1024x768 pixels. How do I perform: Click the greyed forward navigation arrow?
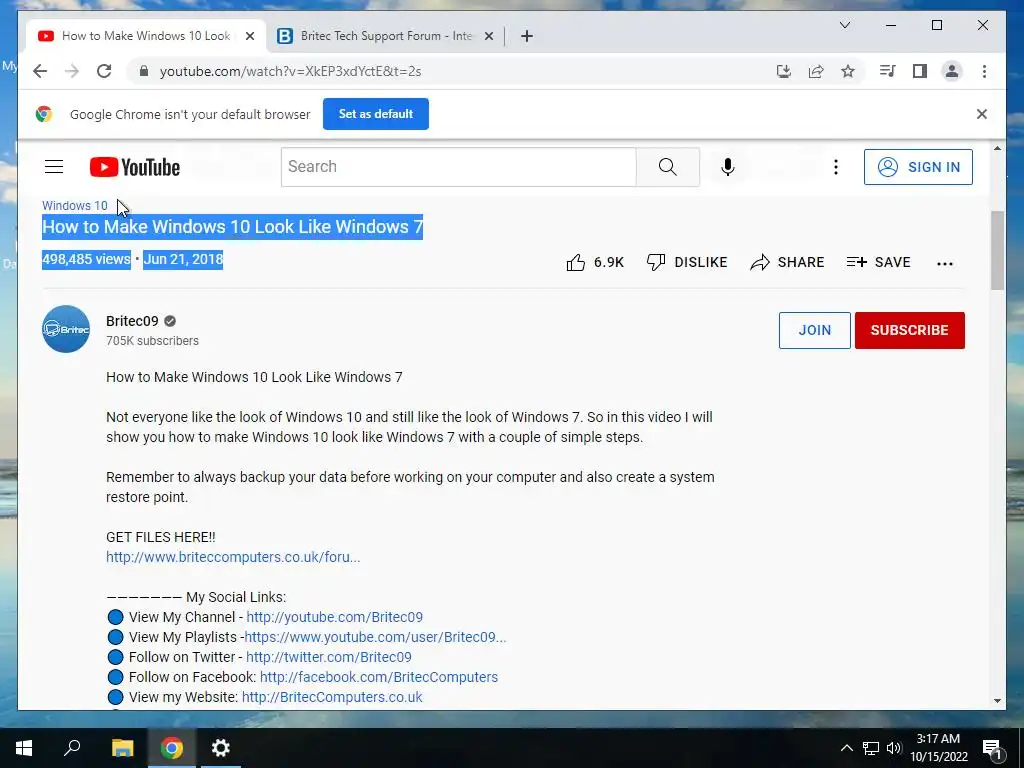[72, 71]
